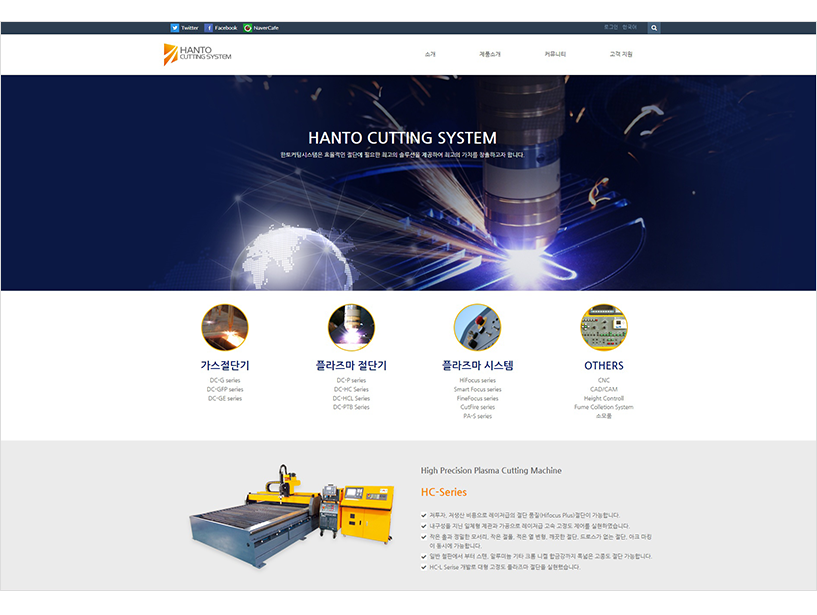The height and width of the screenshot is (615, 817).
Task: Open FineFocus series link
Action: [477, 398]
